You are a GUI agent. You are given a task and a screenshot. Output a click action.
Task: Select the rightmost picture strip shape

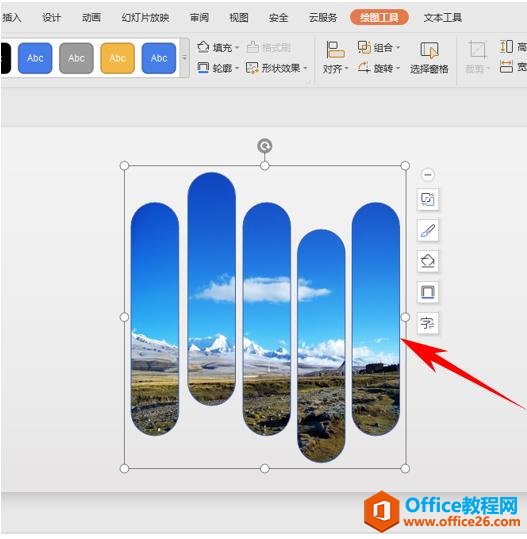[x=376, y=319]
